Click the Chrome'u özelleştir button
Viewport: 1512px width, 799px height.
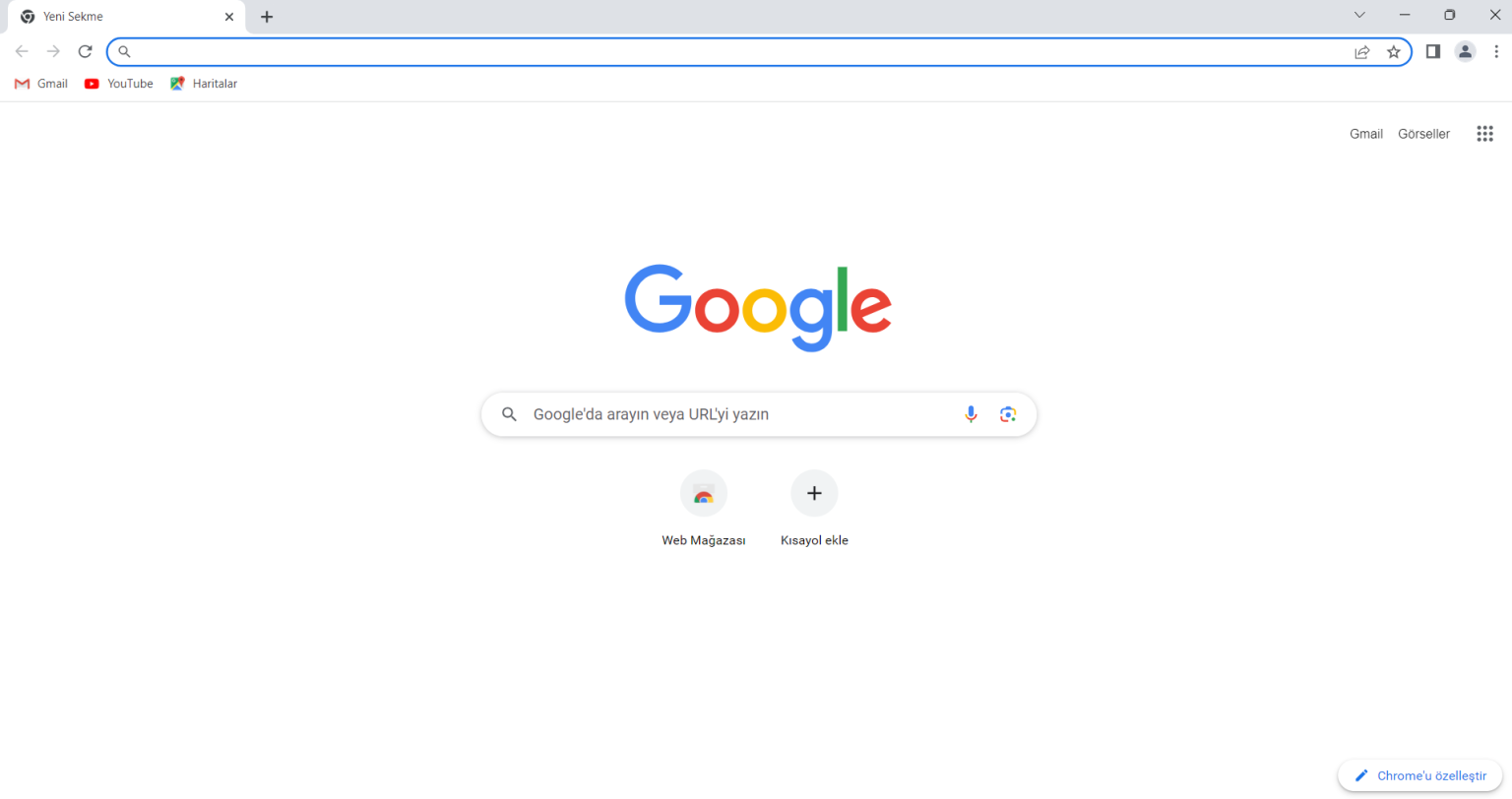point(1420,775)
